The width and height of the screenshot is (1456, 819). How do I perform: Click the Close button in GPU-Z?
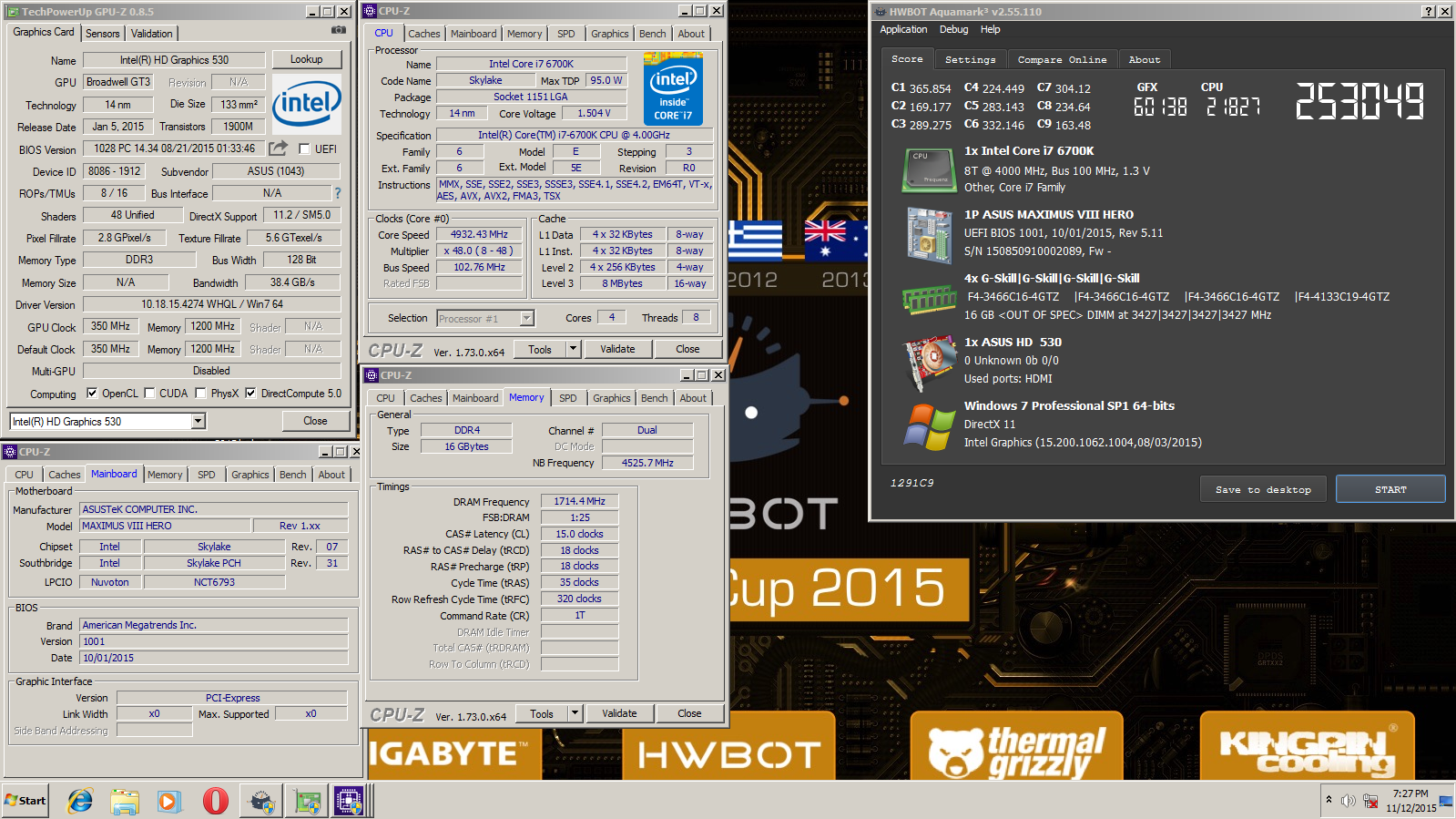[315, 421]
